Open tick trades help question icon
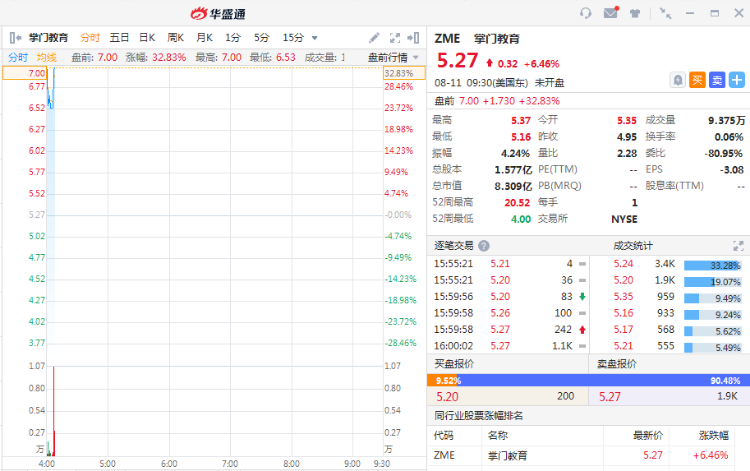Viewport: 750px width, 471px height. 484,246
